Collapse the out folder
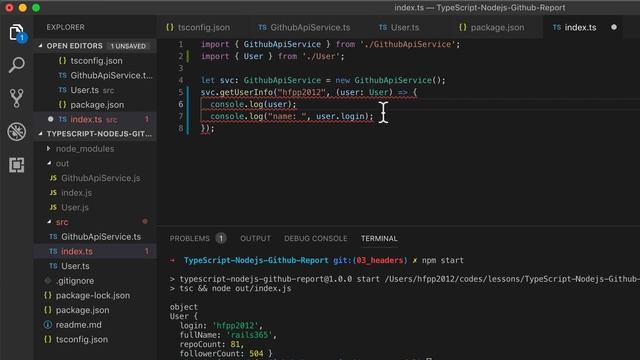 coord(49,163)
